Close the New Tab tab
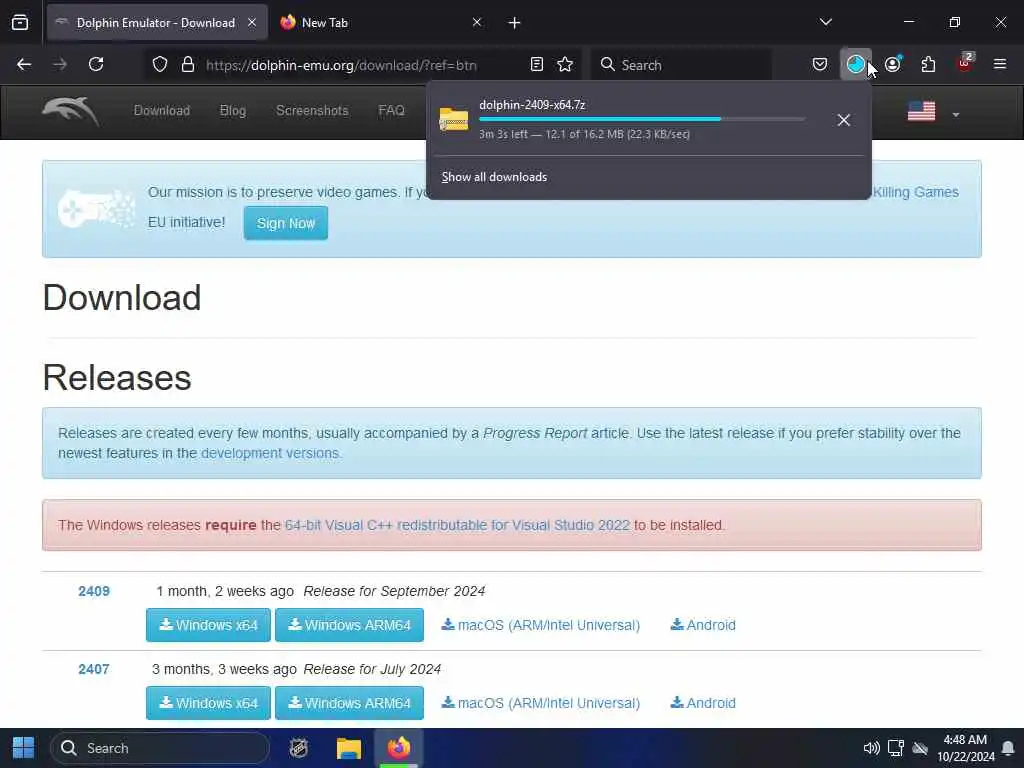 [x=477, y=22]
